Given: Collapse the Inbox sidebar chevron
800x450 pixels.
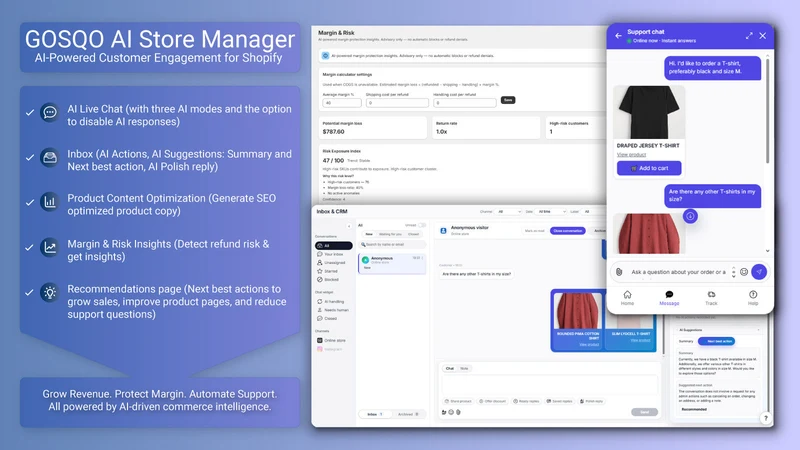Looking at the screenshot, I should pyautogui.click(x=349, y=226).
